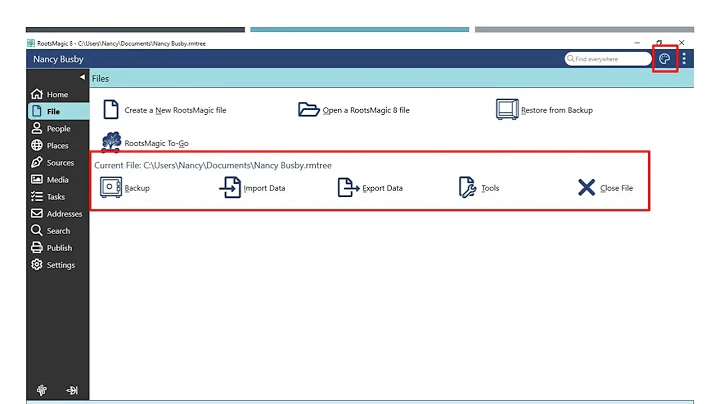Open the People section
The height and width of the screenshot is (404, 720).
[x=58, y=129]
